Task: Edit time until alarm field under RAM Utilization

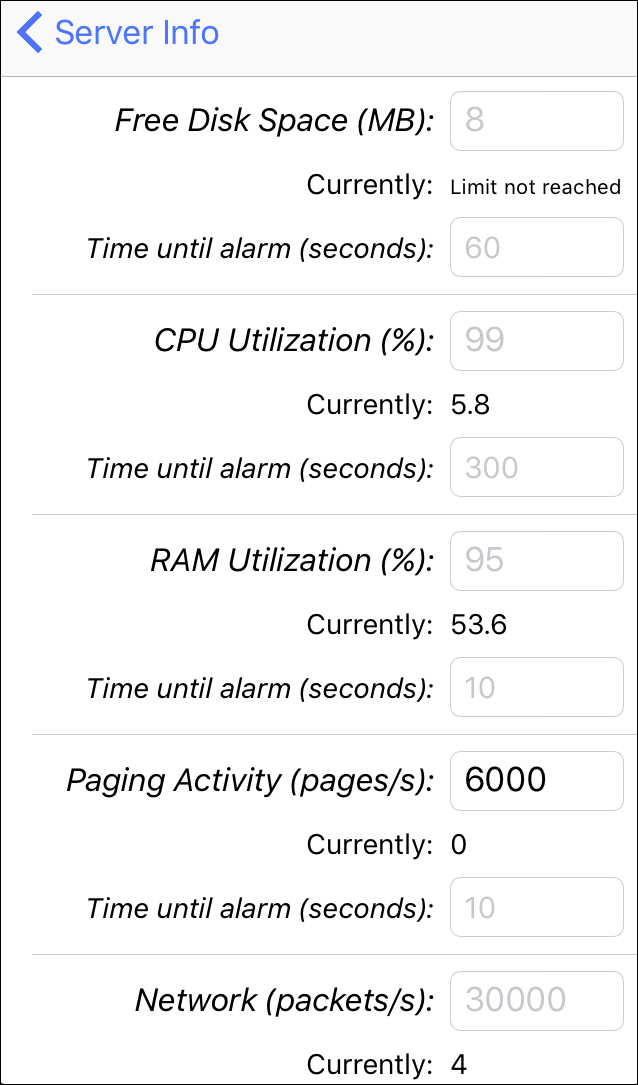Action: 537,687
